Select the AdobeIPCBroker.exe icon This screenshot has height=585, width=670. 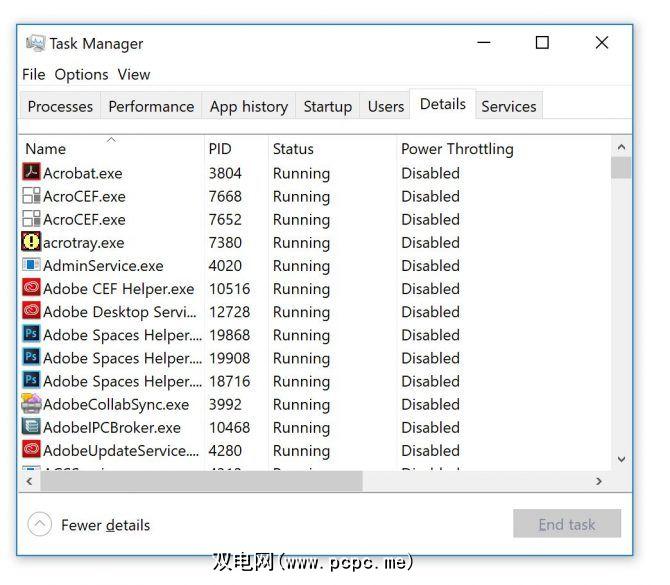click(31, 427)
